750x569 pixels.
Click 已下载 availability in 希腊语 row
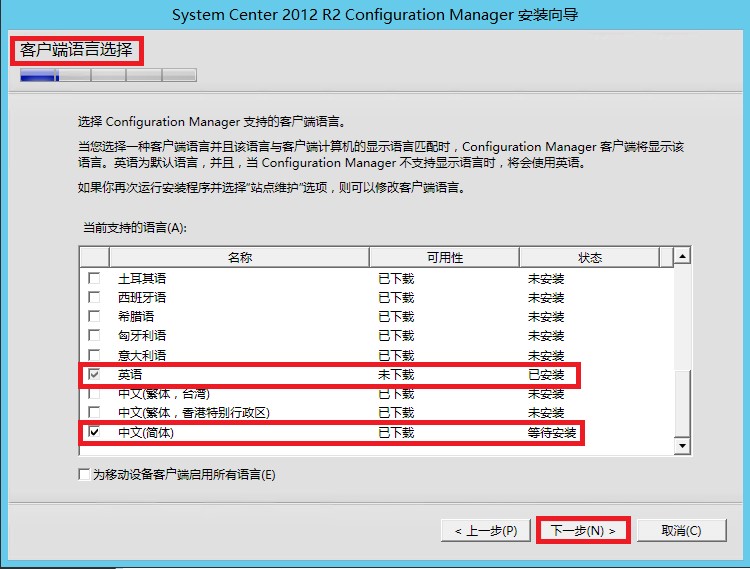point(396,317)
